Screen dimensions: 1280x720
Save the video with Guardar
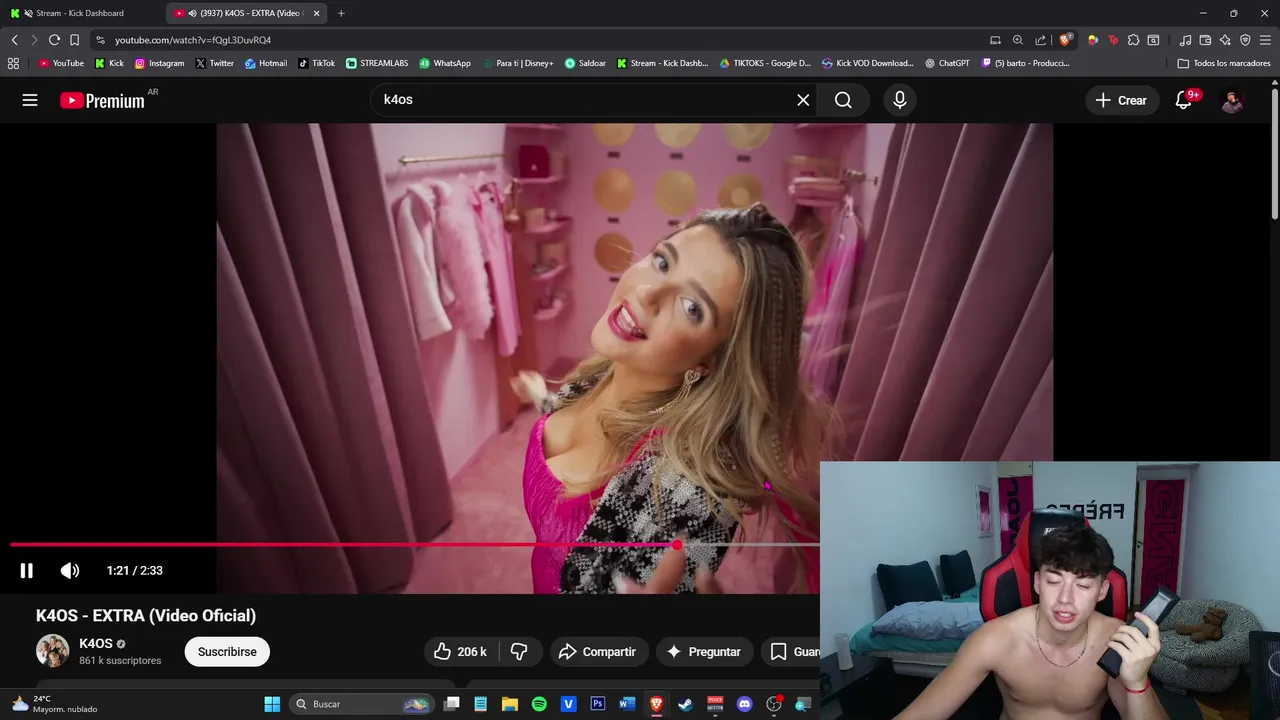pos(792,651)
